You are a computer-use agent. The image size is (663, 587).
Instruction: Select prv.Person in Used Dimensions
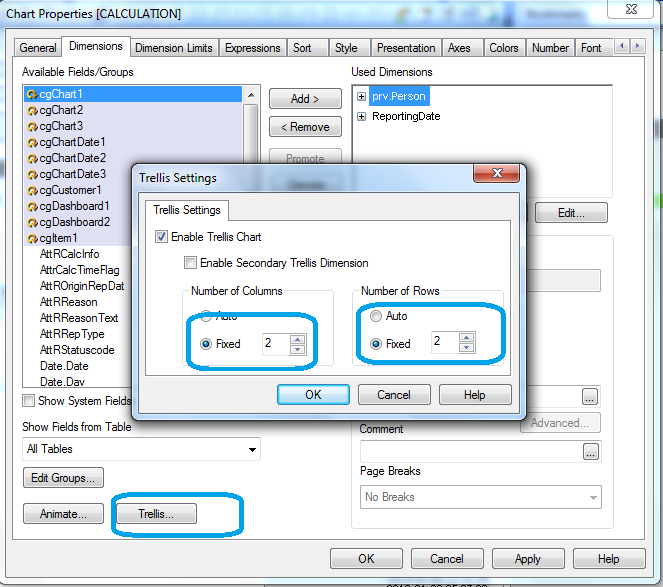pyautogui.click(x=399, y=96)
